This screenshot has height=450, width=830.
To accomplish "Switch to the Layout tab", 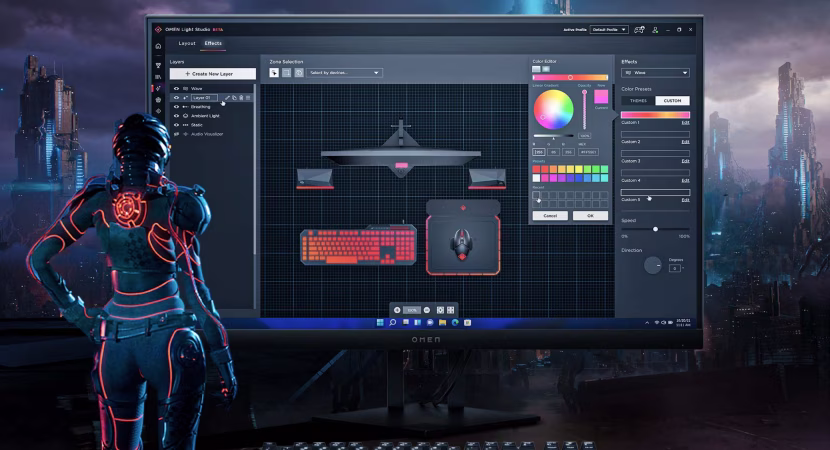I will [x=187, y=43].
